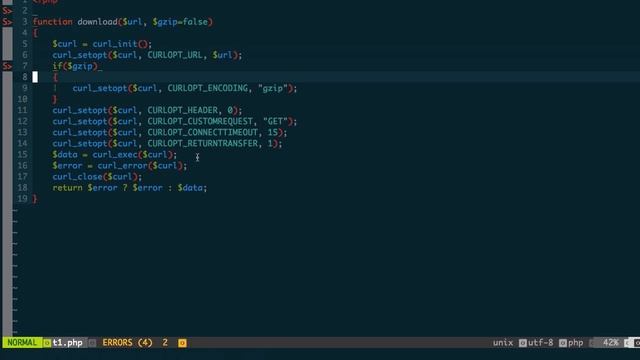
Task: Click the error sign marker on line 7
Action: (7, 66)
